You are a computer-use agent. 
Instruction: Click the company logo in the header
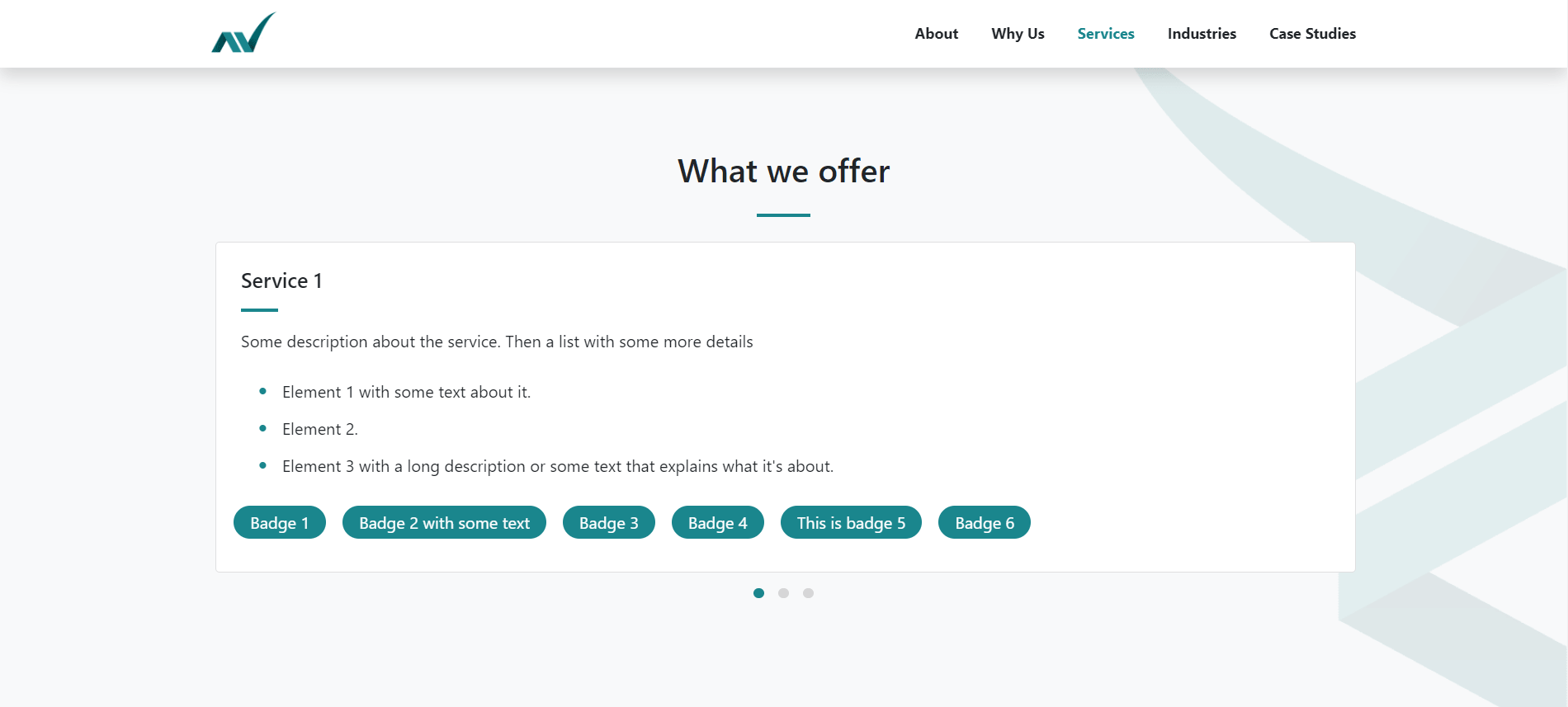[x=243, y=33]
